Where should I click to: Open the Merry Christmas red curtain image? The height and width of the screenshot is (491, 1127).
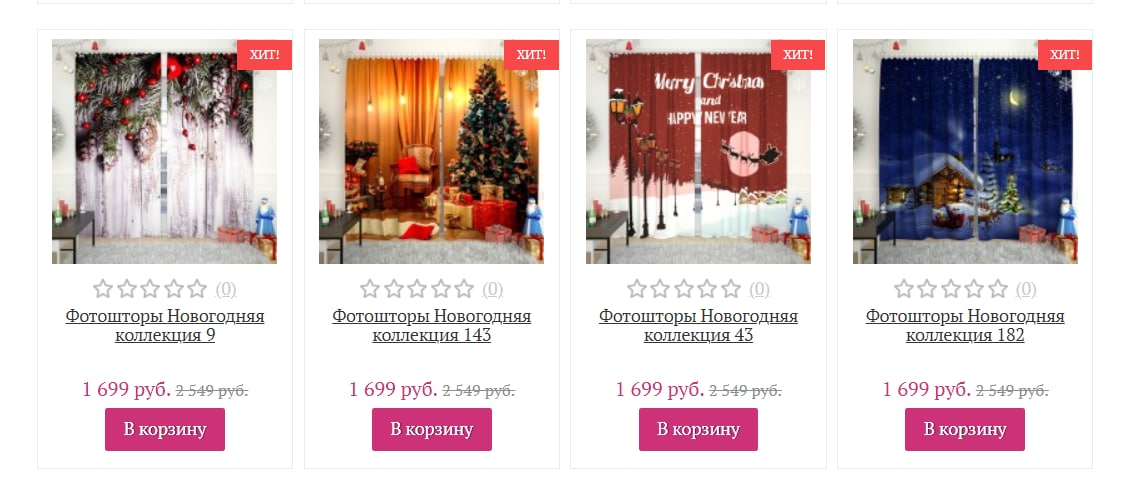tap(698, 152)
